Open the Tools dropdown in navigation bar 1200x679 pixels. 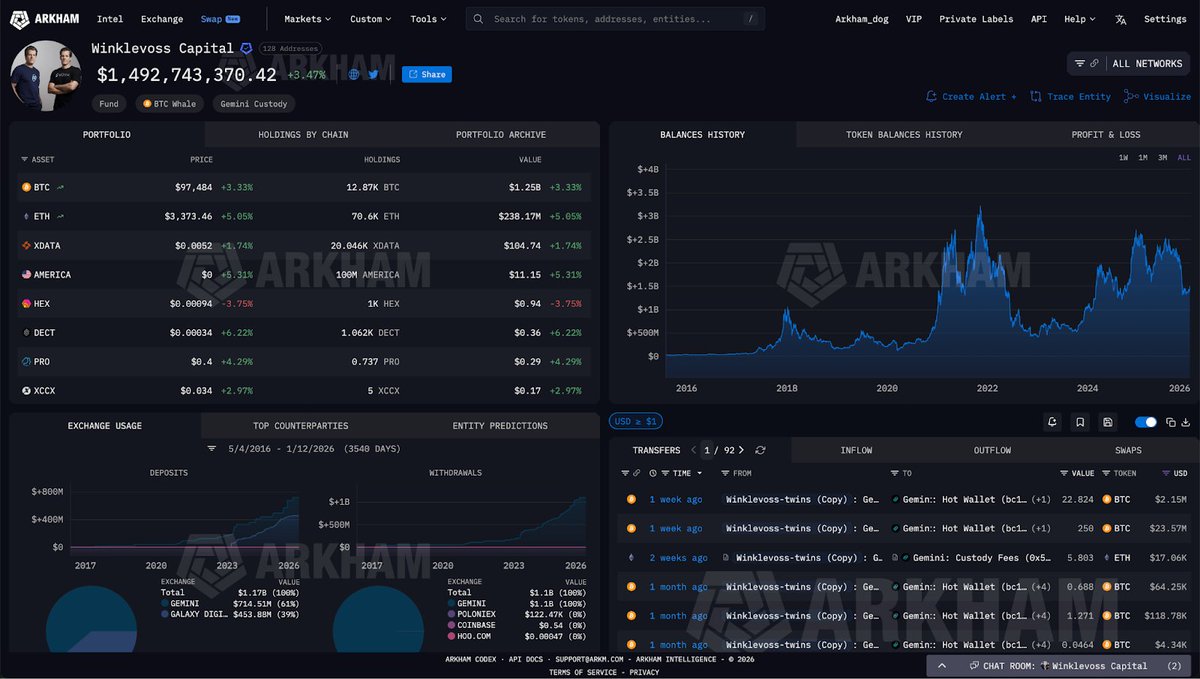(x=428, y=19)
